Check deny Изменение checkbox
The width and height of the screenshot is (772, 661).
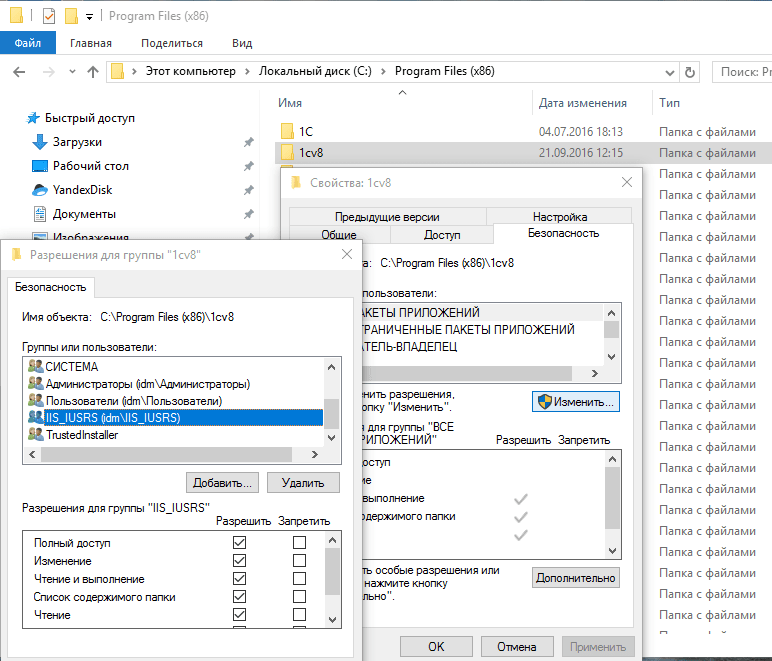299,561
